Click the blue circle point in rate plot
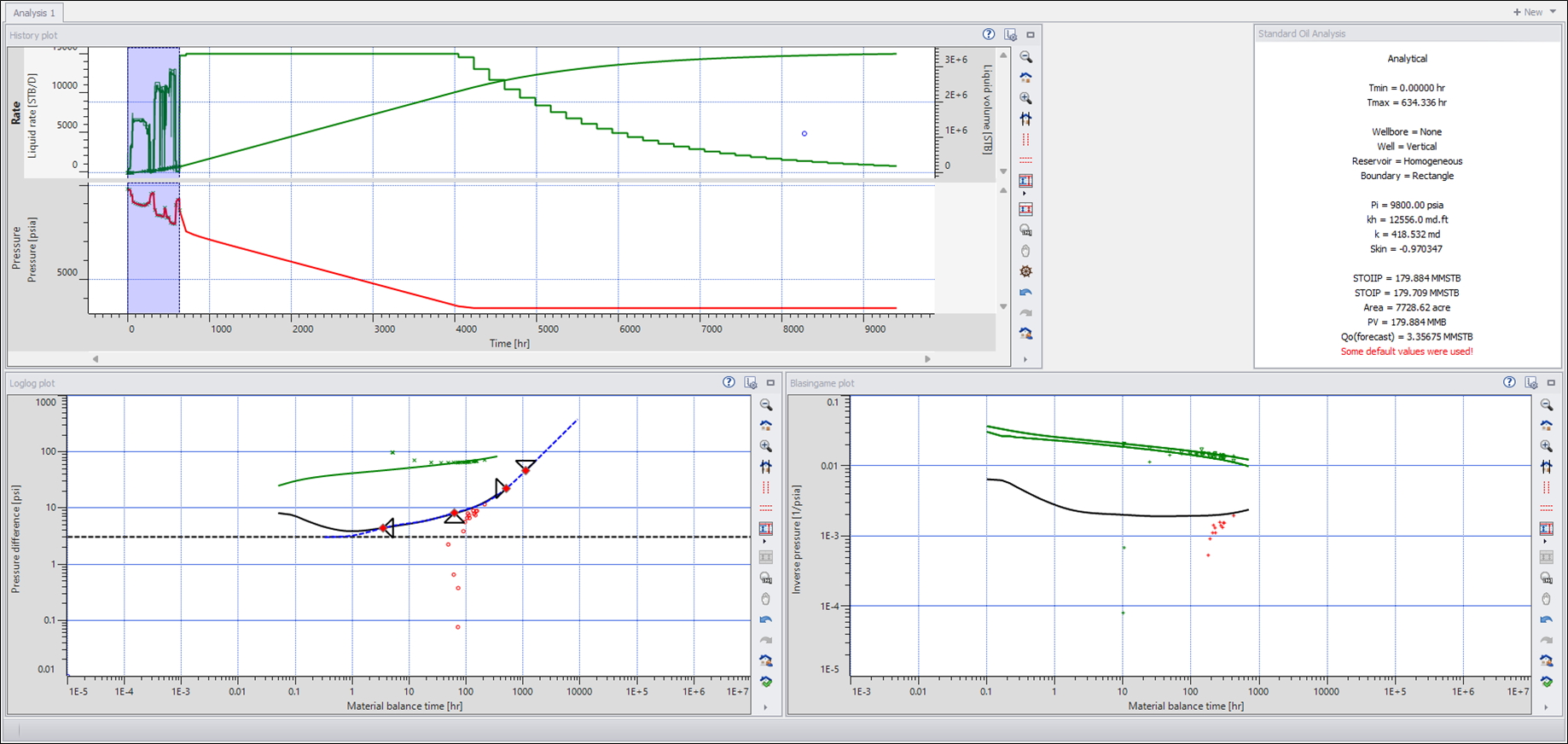The height and width of the screenshot is (744, 1568). [x=804, y=134]
